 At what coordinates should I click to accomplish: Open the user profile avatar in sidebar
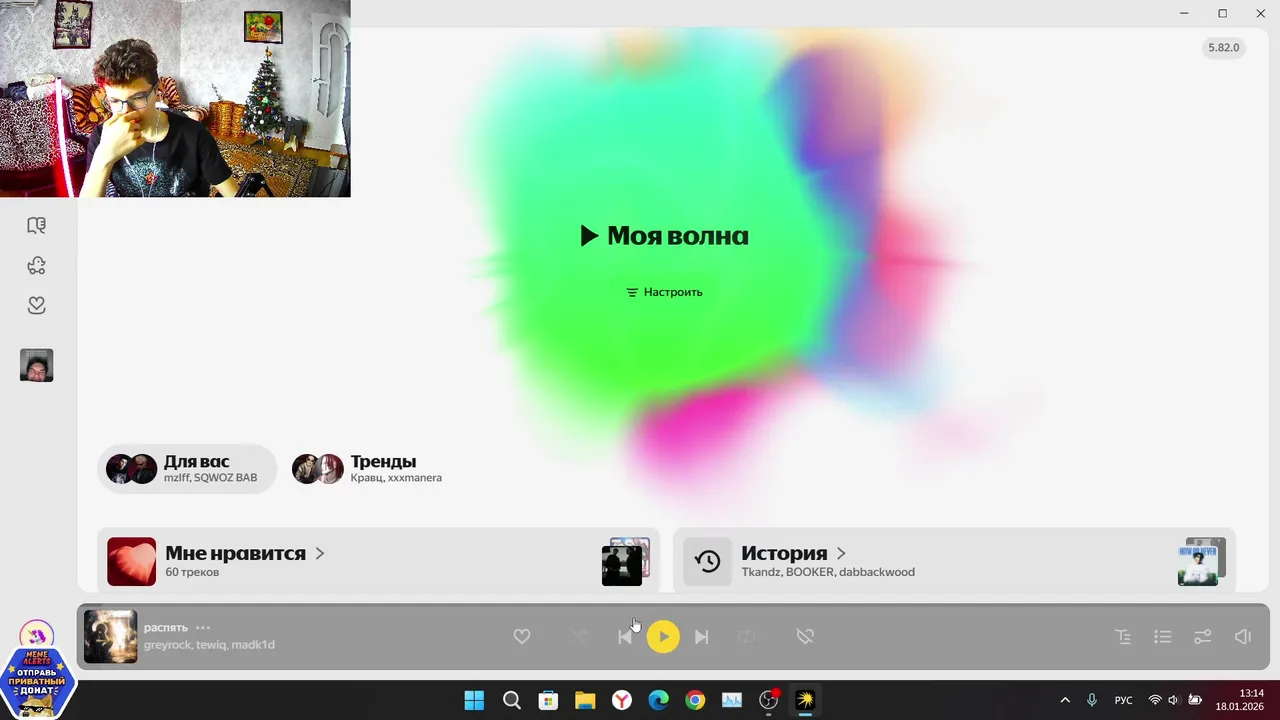click(x=37, y=365)
